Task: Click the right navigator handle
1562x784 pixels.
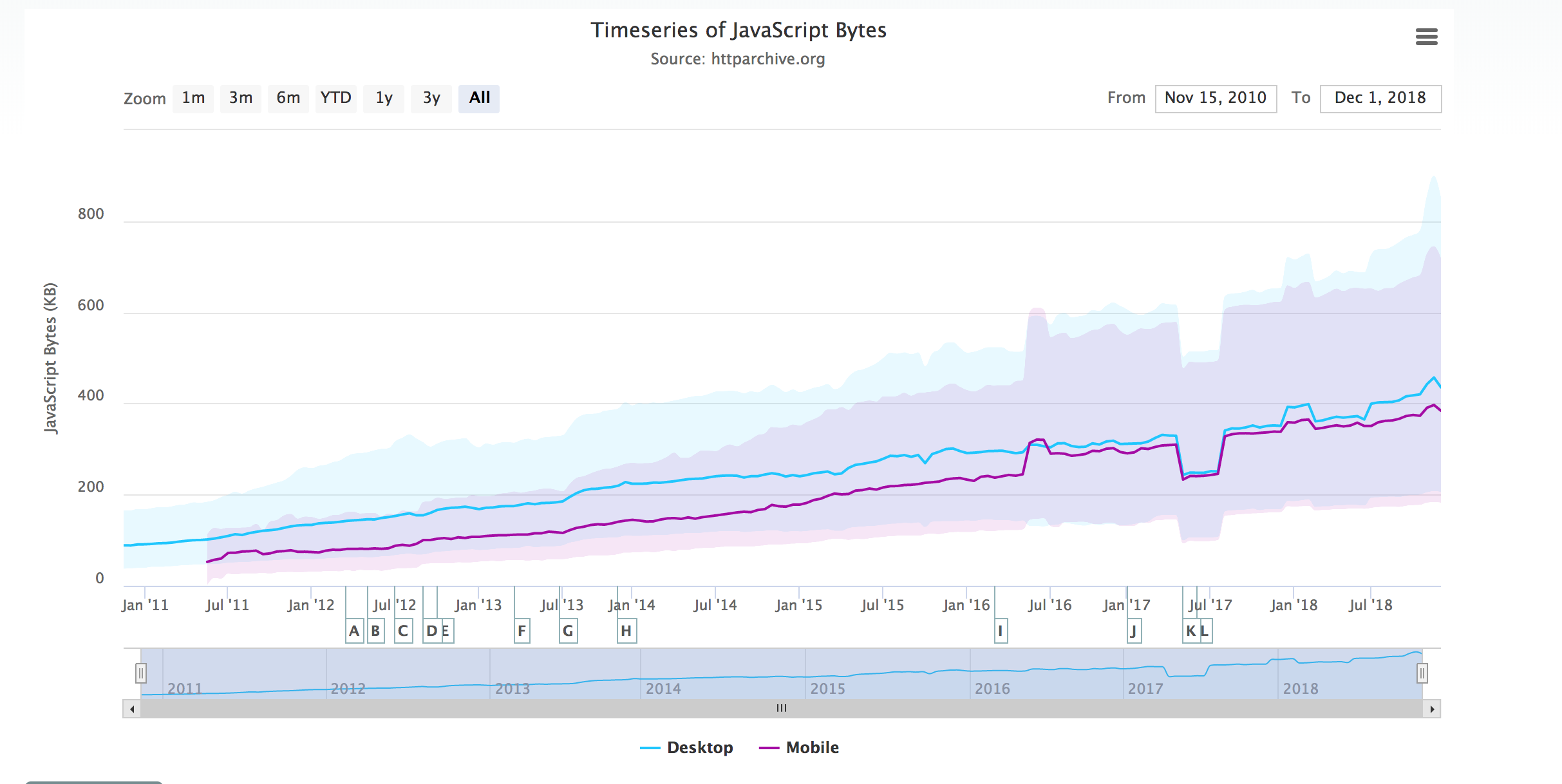Action: pos(1422,673)
